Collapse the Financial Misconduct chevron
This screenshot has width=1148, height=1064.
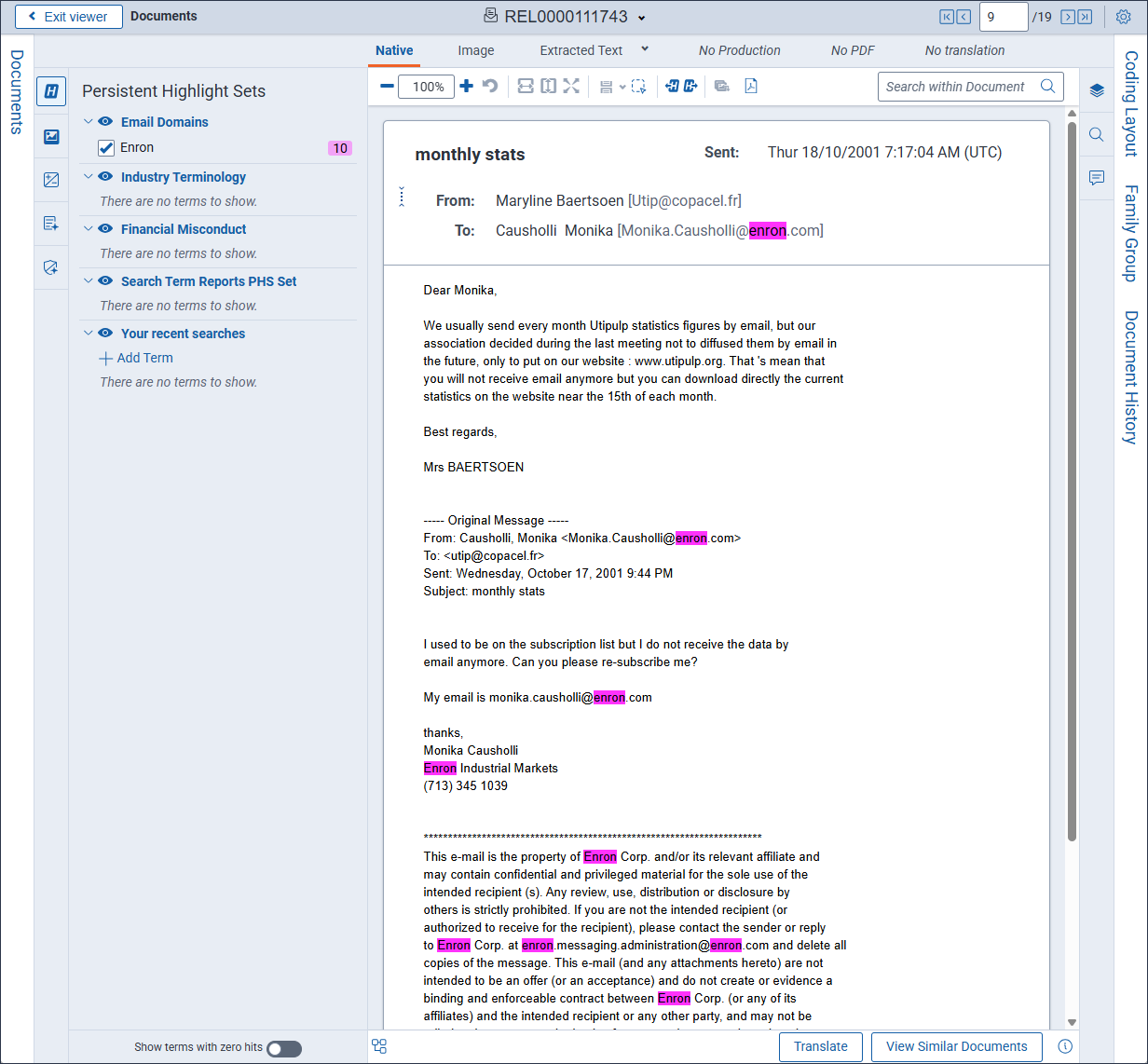coord(89,229)
